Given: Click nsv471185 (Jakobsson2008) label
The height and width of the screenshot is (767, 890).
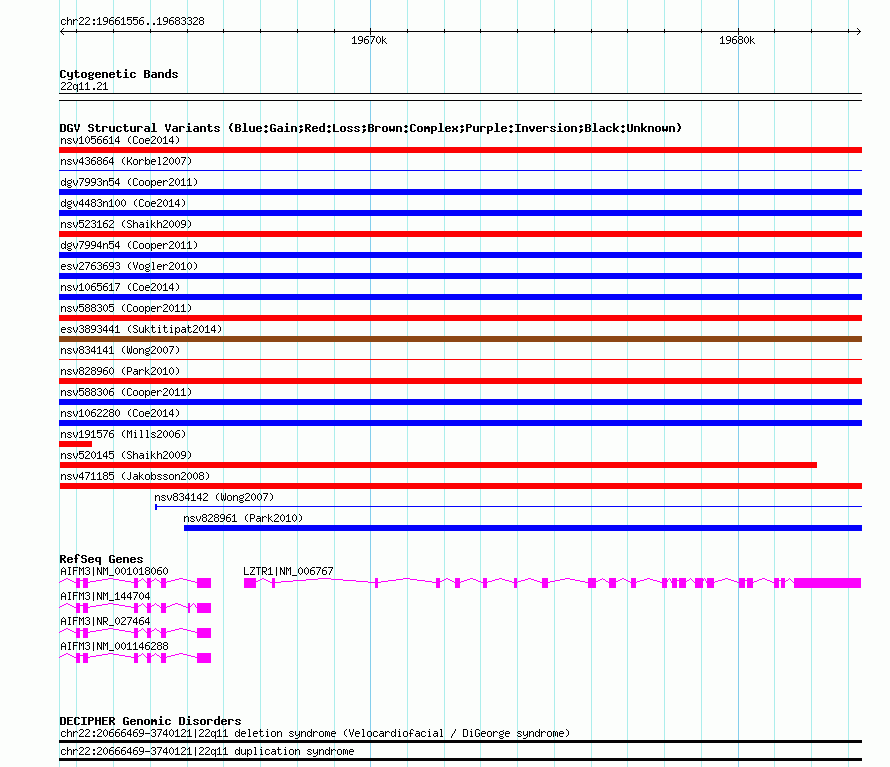Looking at the screenshot, I should tap(135, 476).
